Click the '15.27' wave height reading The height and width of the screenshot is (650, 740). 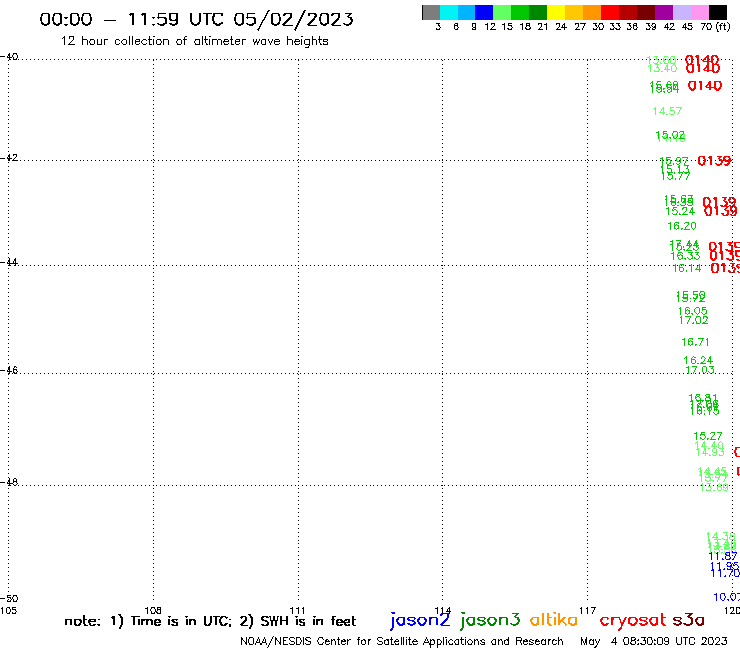707,436
